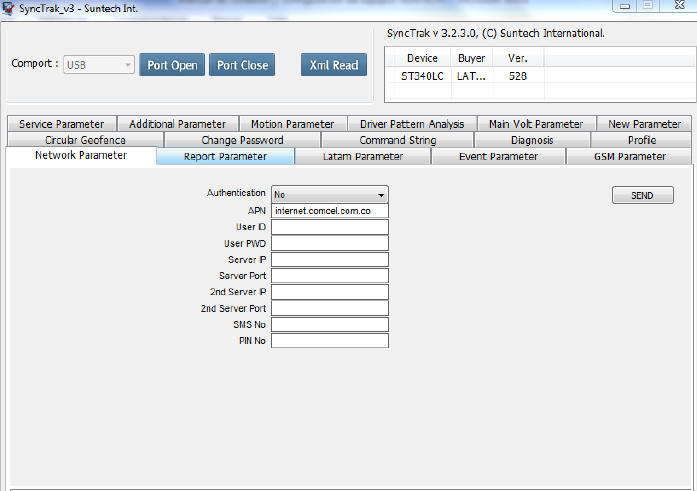The width and height of the screenshot is (697, 491).
Task: Select the ST340LC device row
Action: point(424,76)
